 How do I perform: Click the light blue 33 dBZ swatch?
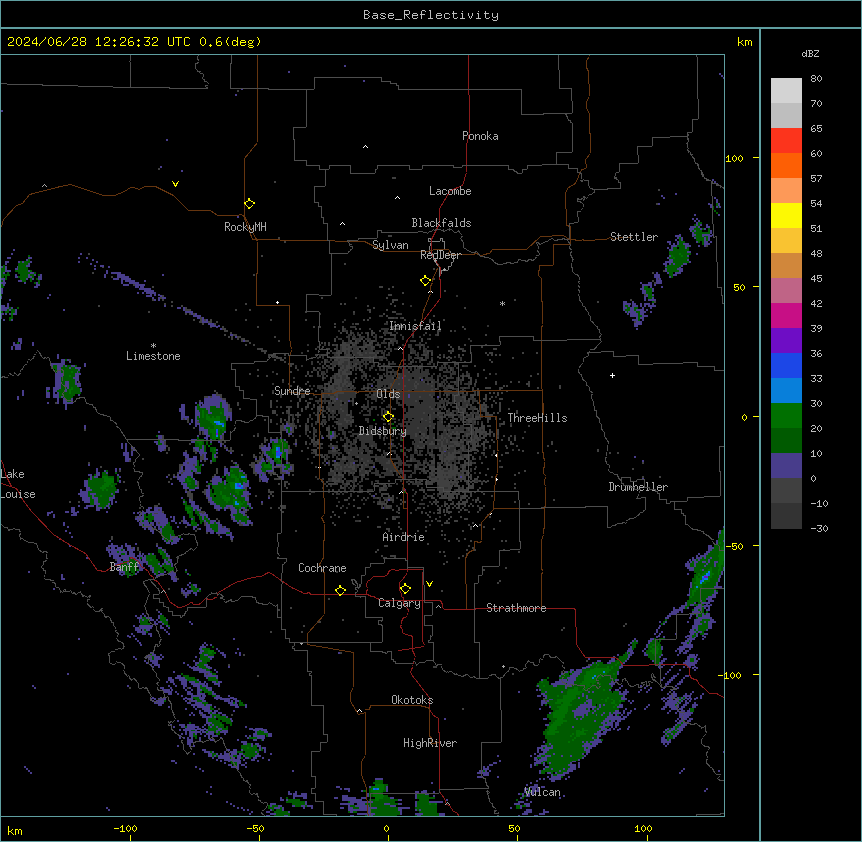(x=786, y=391)
